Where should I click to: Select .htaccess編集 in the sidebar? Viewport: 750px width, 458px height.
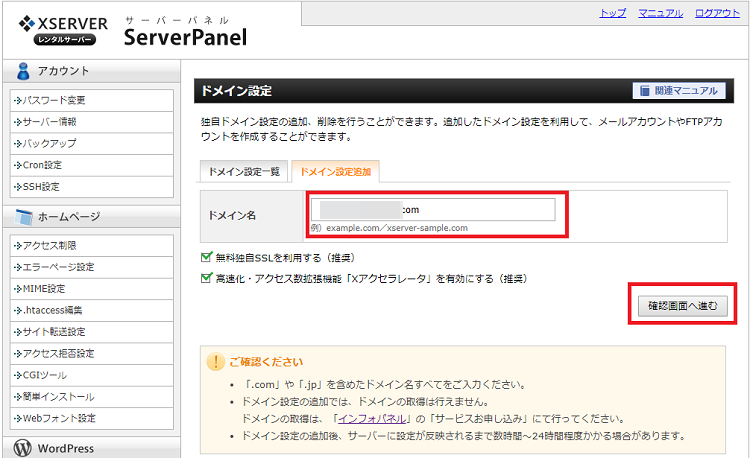pyautogui.click(x=92, y=310)
